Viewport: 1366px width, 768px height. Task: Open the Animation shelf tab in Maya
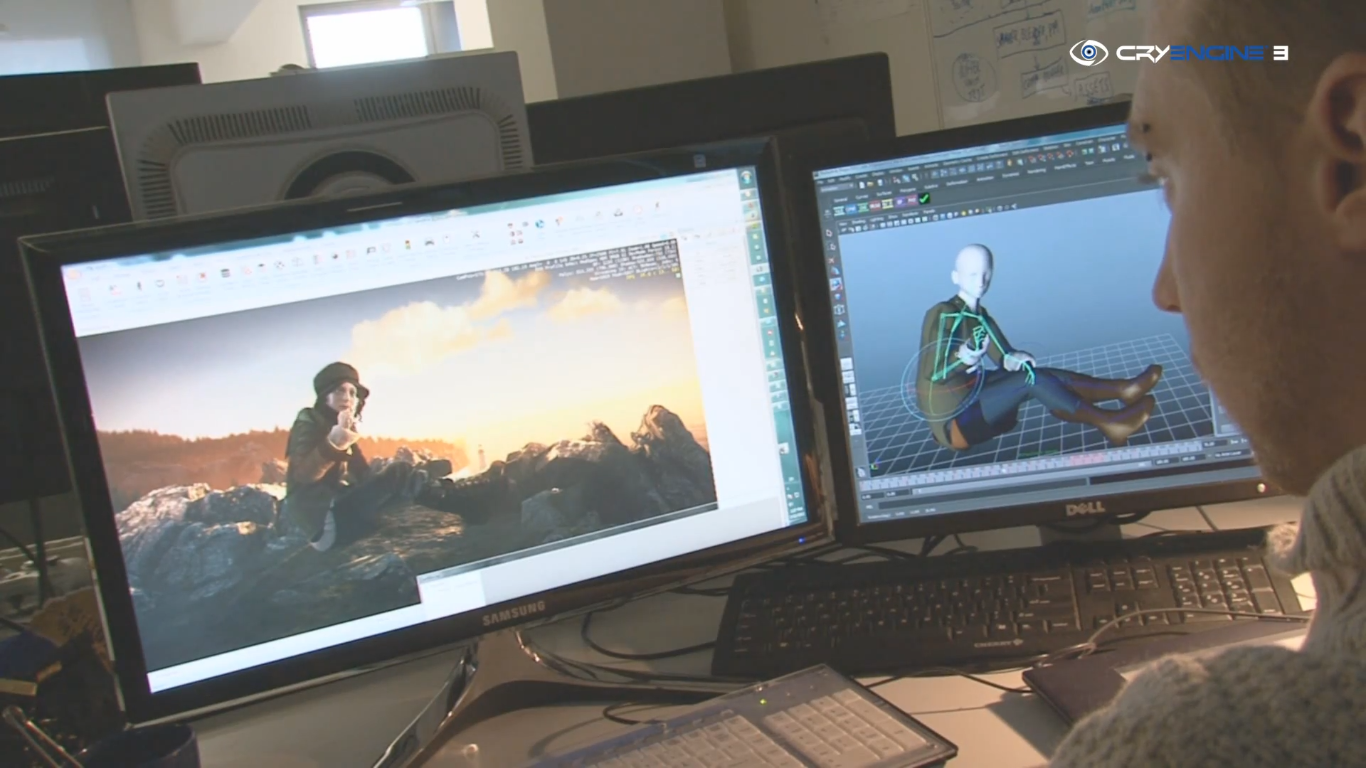pos(985,179)
